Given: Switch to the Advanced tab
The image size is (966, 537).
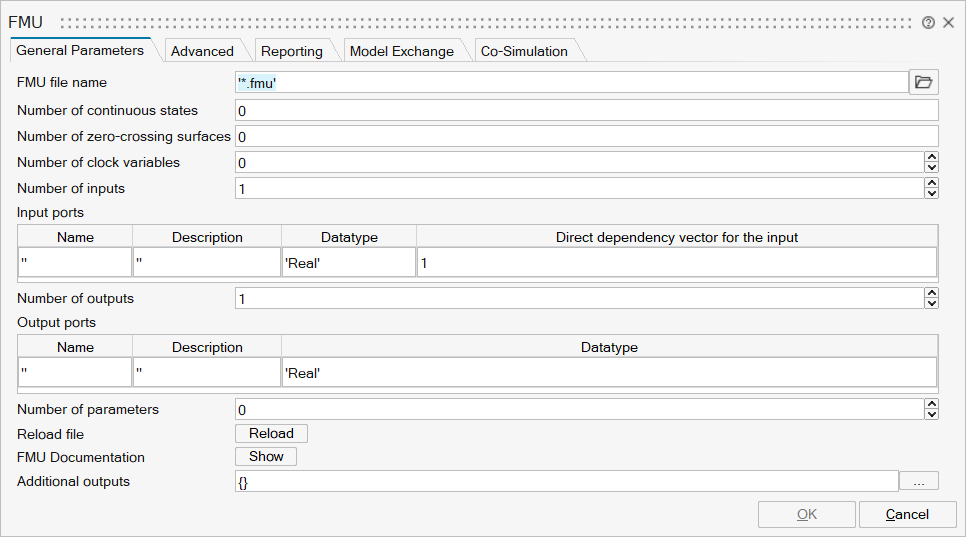Looking at the screenshot, I should [202, 51].
